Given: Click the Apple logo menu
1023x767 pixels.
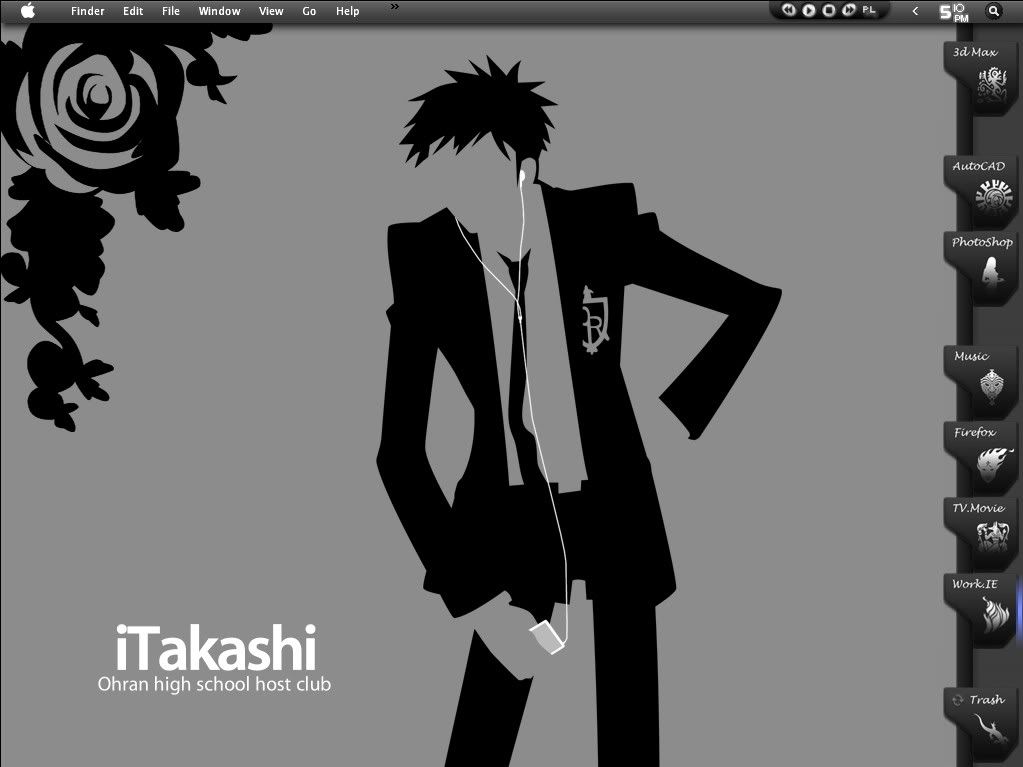Looking at the screenshot, I should pyautogui.click(x=27, y=11).
